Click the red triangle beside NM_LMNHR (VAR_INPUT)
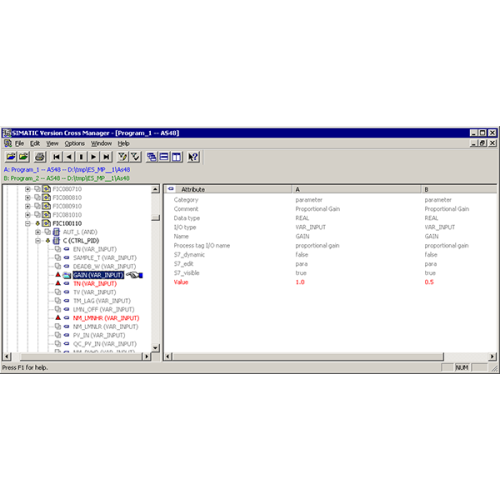The width and height of the screenshot is (500, 500). point(58,318)
